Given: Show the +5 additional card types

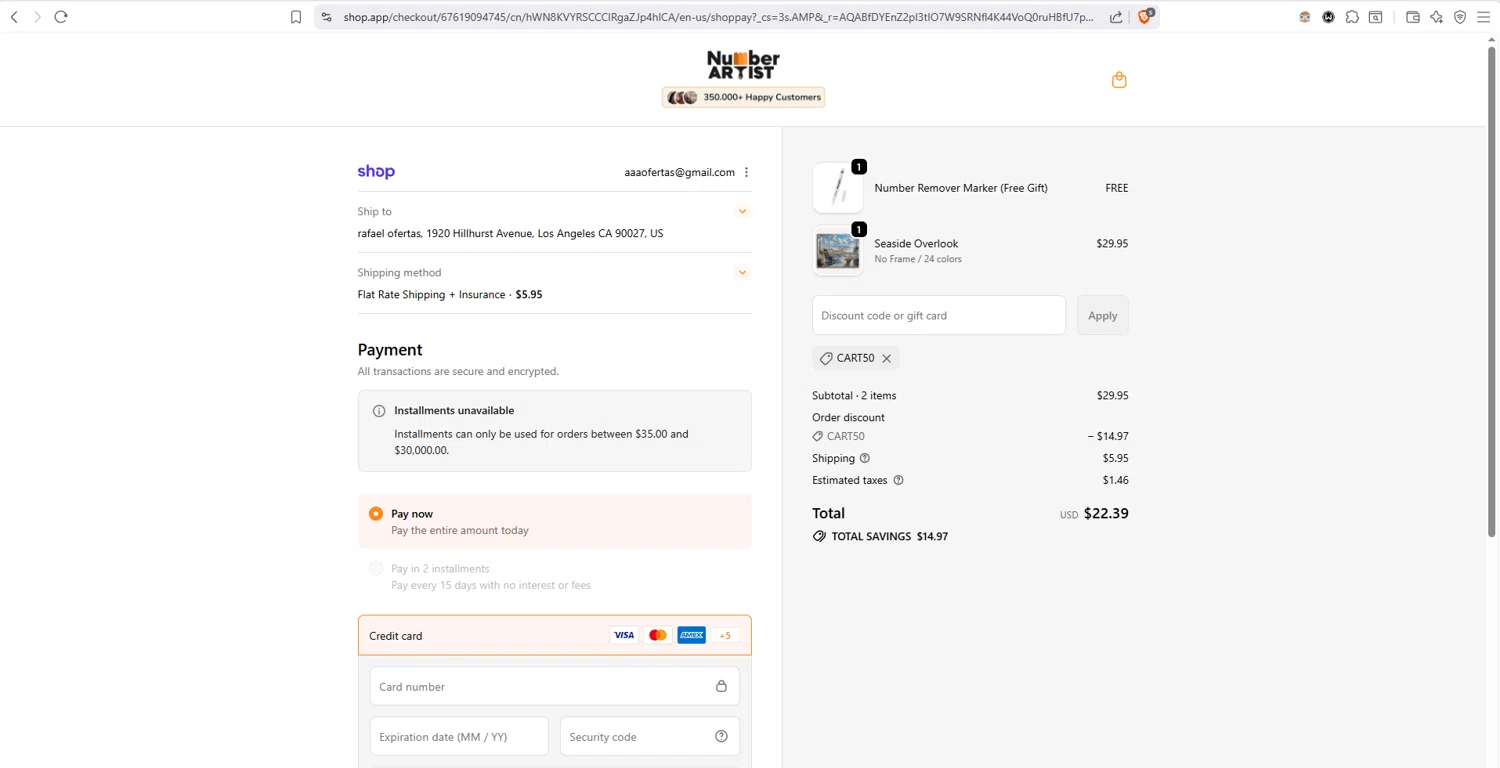Looking at the screenshot, I should tap(726, 635).
